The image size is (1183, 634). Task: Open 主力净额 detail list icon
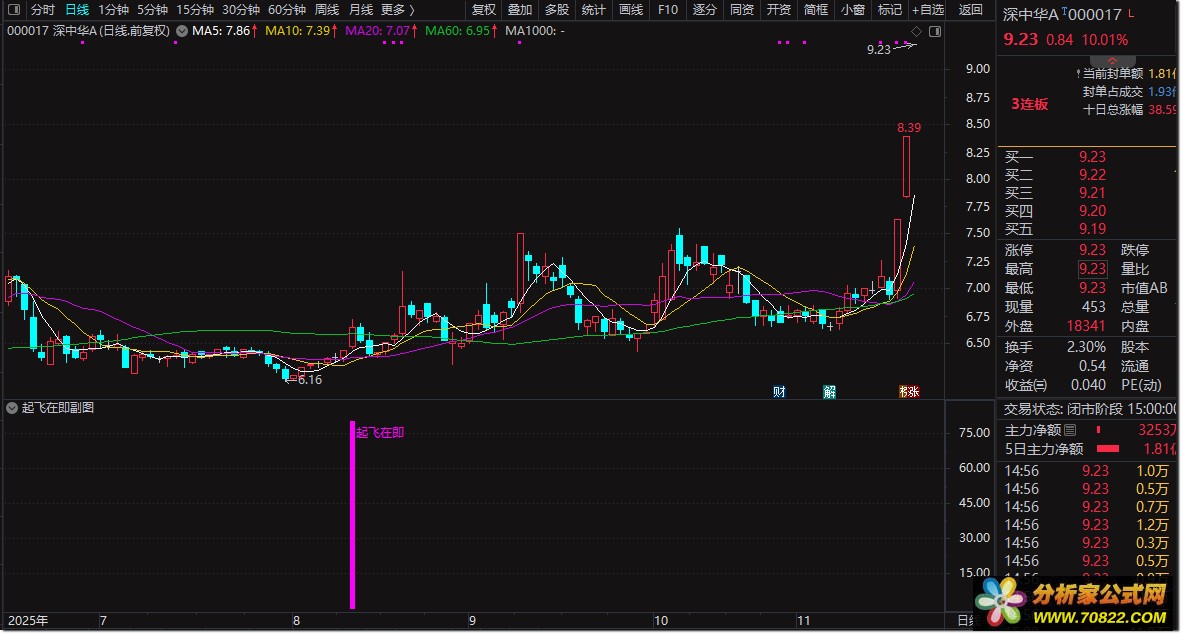pos(1070,430)
